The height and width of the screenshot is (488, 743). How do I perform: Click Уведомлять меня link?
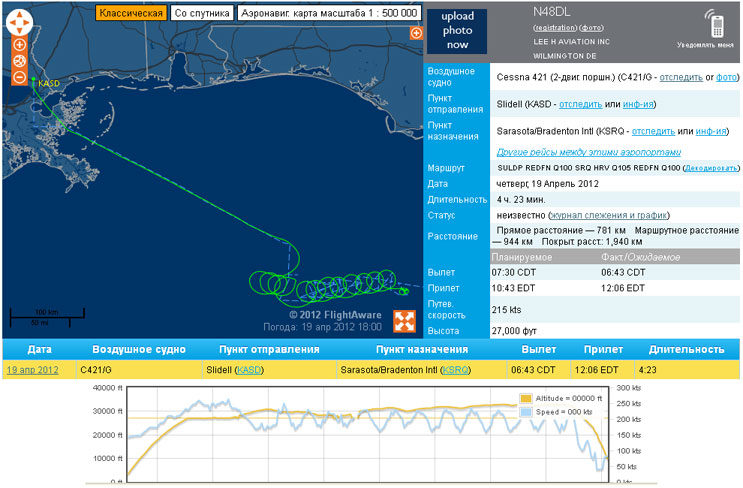coord(705,45)
